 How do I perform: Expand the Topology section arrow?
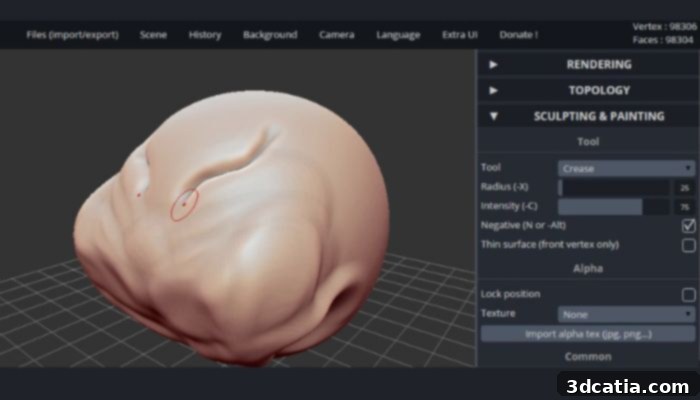[x=493, y=91]
